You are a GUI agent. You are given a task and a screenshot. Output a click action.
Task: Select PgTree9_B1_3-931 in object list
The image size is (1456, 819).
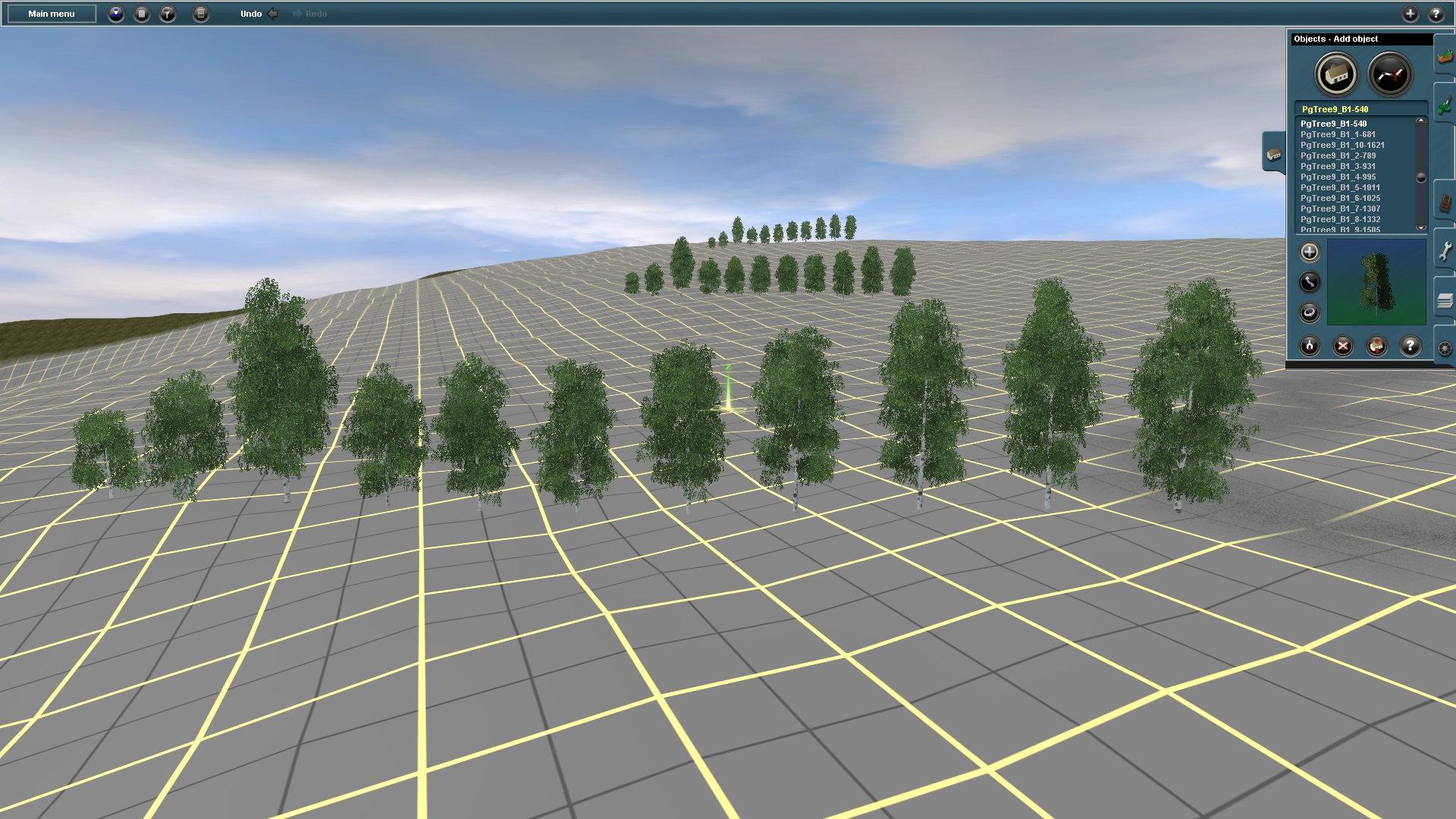click(1338, 166)
